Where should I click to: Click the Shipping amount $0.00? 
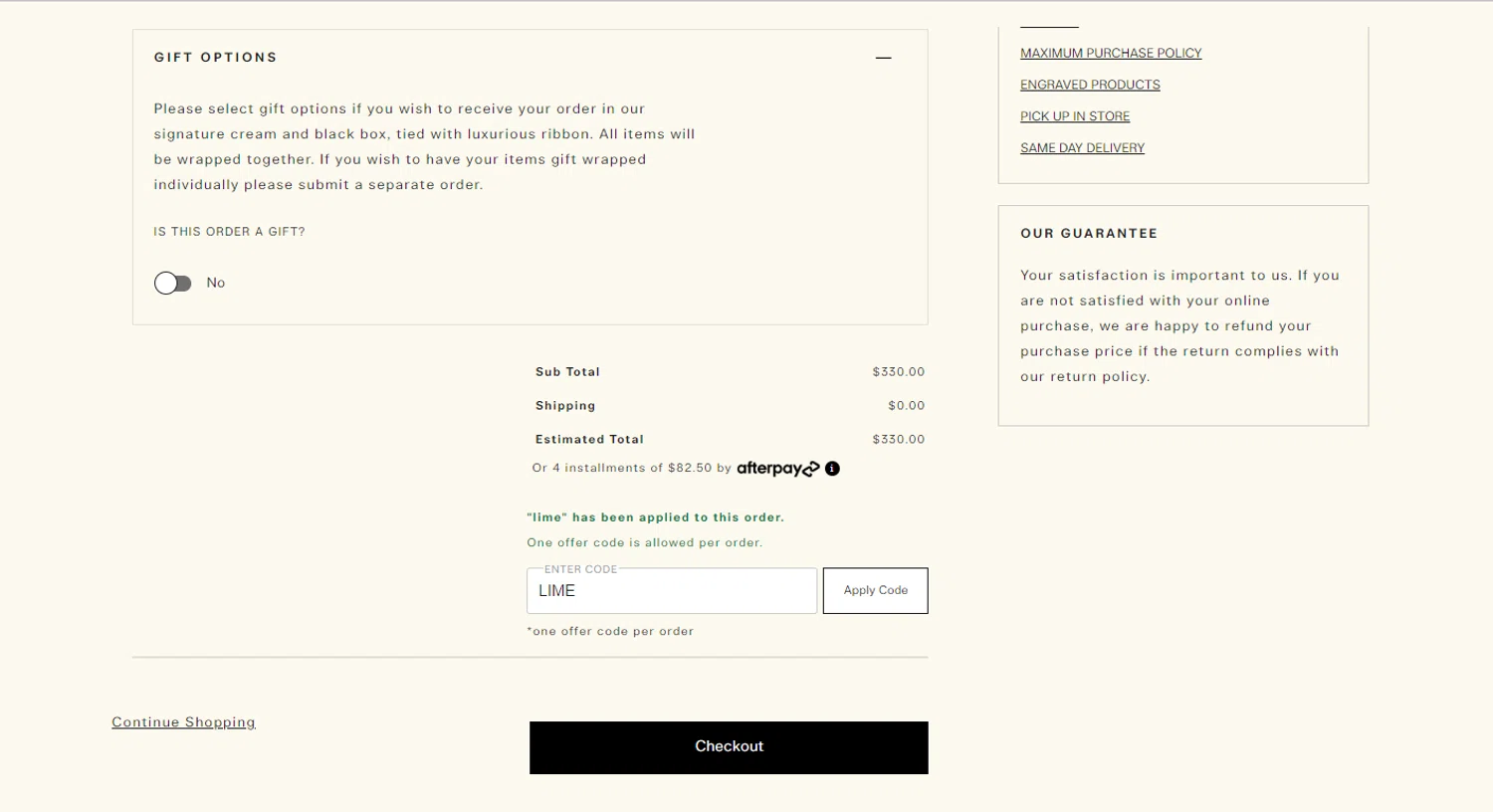coord(907,406)
